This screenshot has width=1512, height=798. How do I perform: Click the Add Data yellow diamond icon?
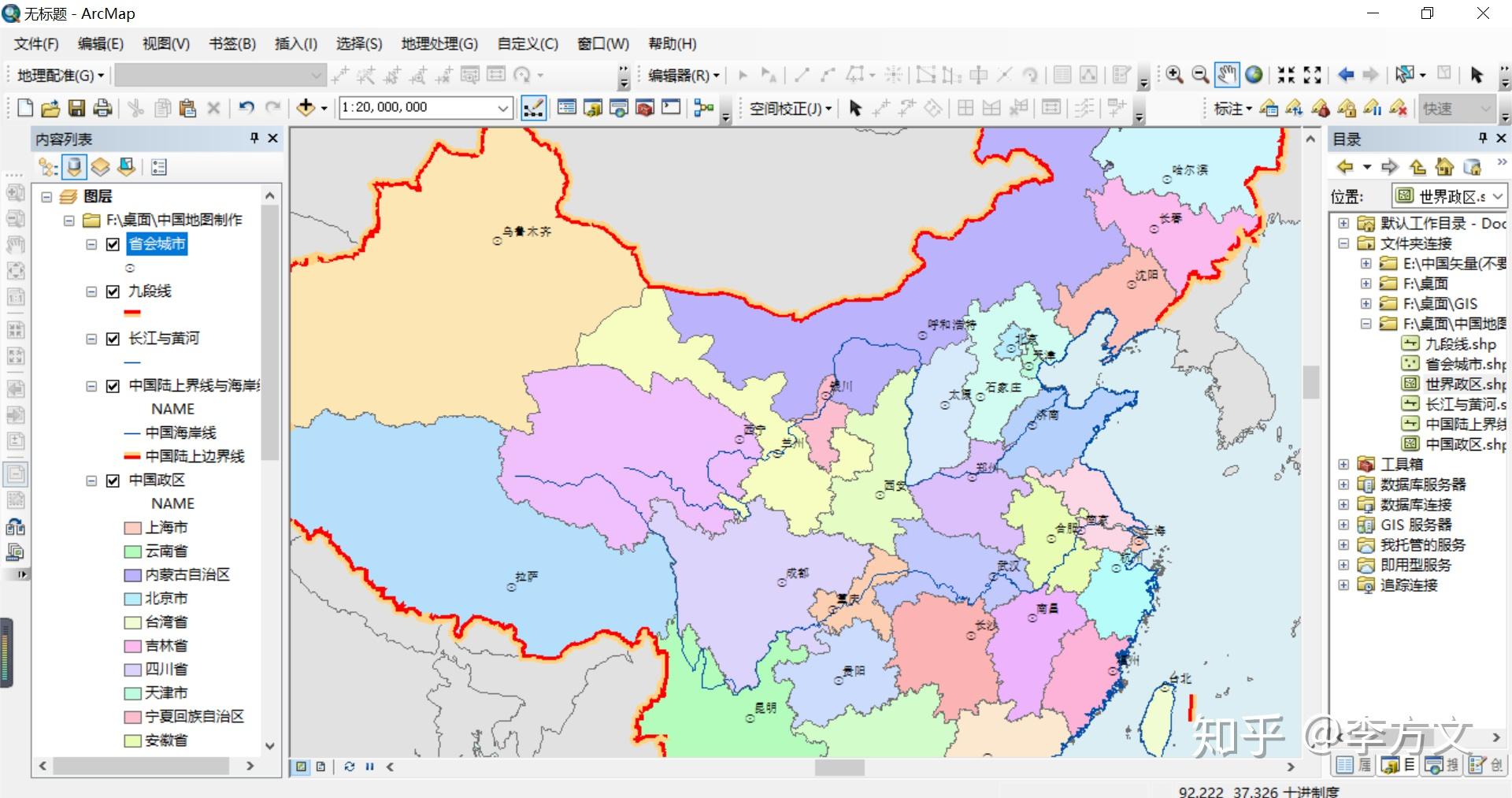click(x=306, y=108)
